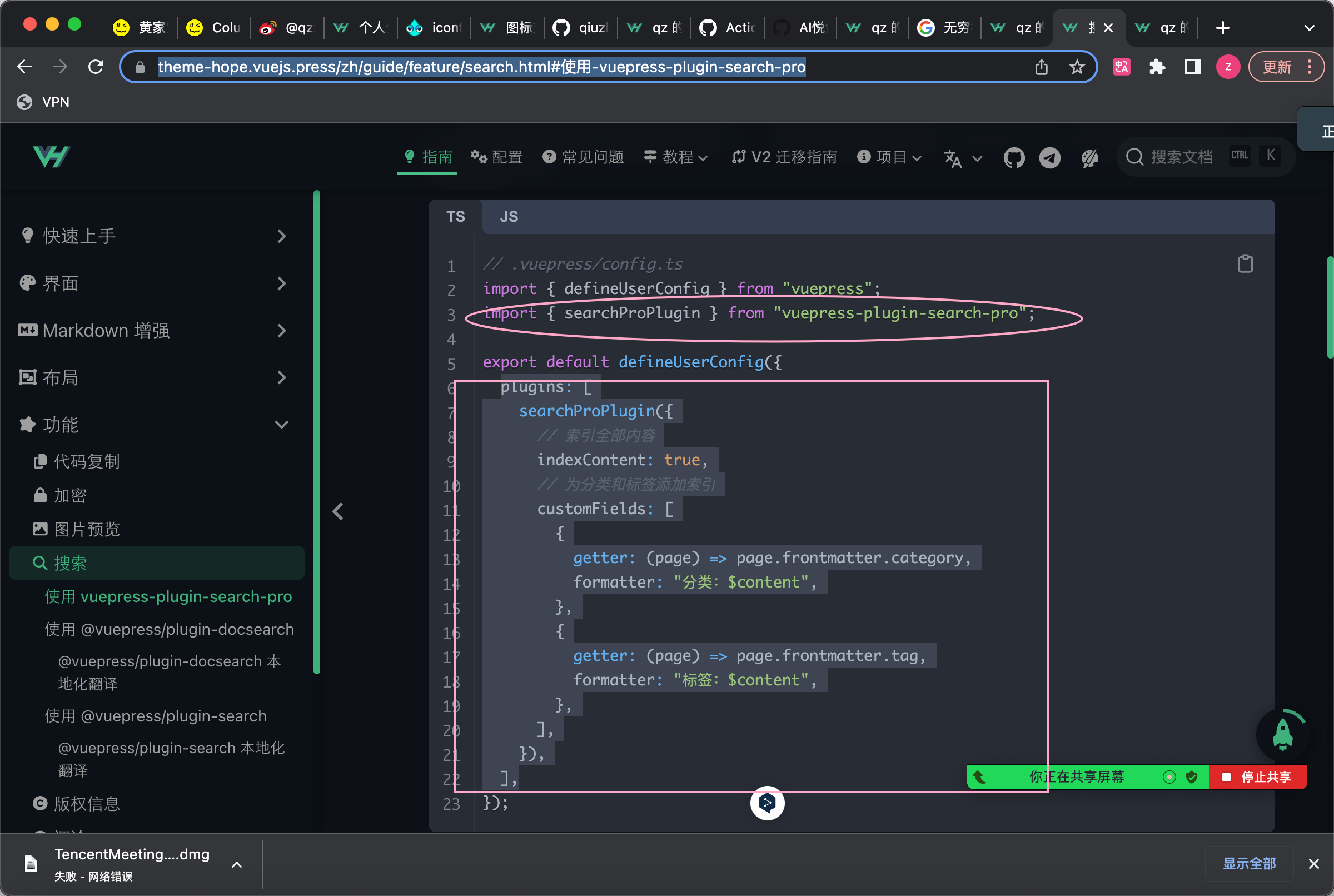Switch to the TS code tab
The height and width of the screenshot is (896, 1334).
[455, 217]
